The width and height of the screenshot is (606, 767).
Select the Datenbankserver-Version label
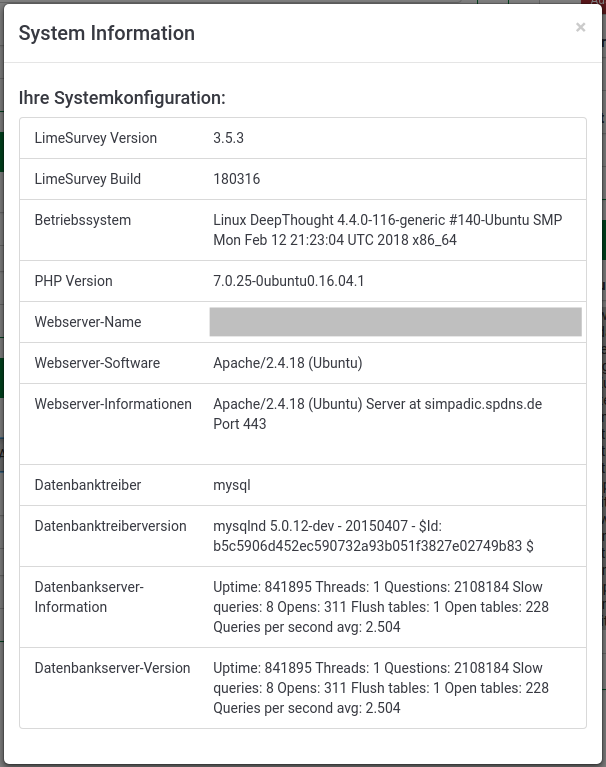[112, 668]
